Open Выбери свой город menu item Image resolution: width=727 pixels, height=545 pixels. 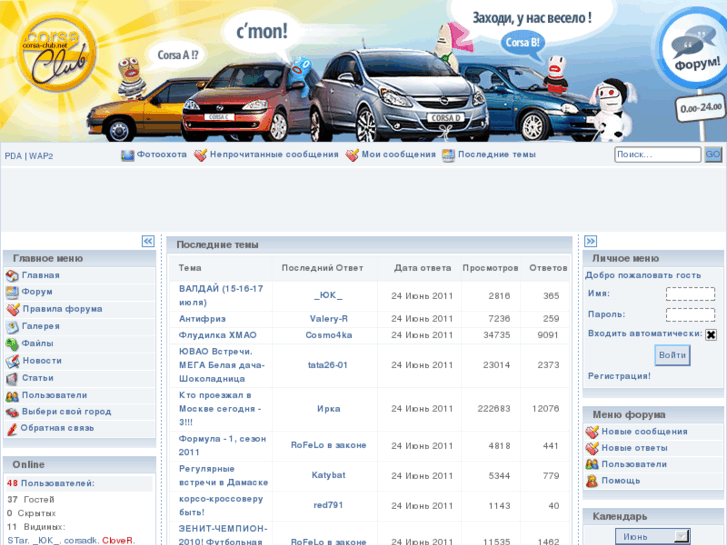coord(66,411)
